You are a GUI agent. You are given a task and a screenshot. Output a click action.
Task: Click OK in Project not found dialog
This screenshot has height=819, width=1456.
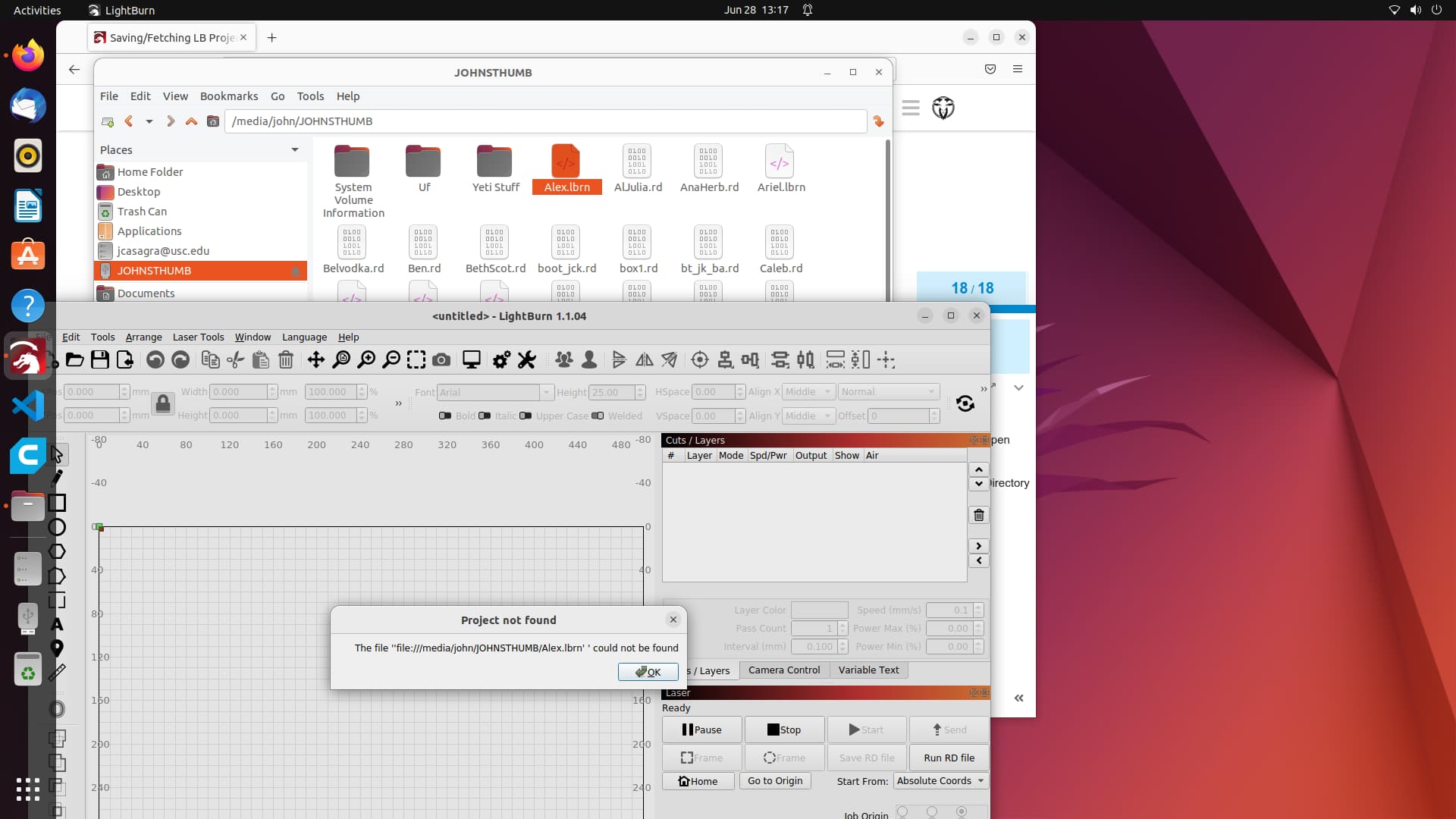[648, 672]
